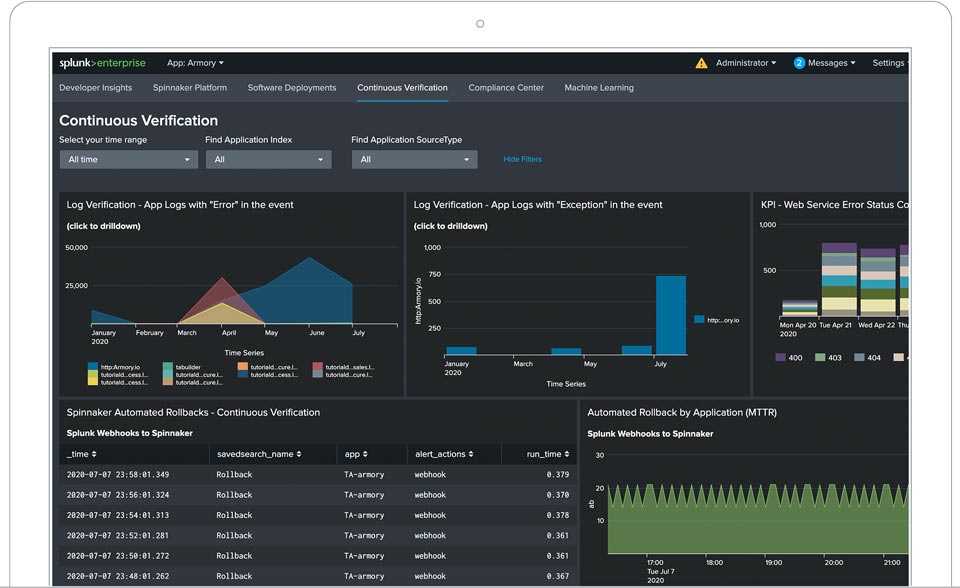Open the App: Armory menu
Image resolution: width=960 pixels, height=588 pixels.
click(x=195, y=63)
